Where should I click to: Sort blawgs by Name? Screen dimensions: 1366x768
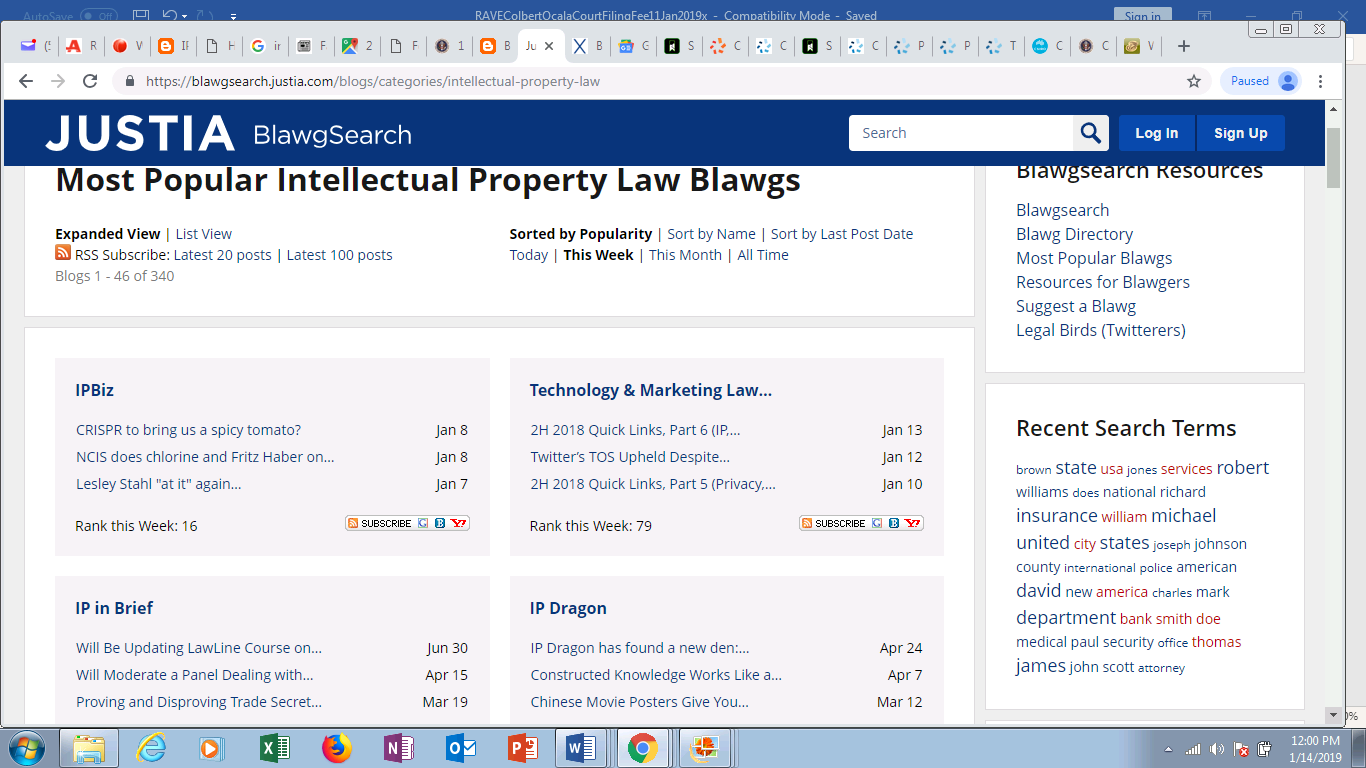[x=712, y=234]
